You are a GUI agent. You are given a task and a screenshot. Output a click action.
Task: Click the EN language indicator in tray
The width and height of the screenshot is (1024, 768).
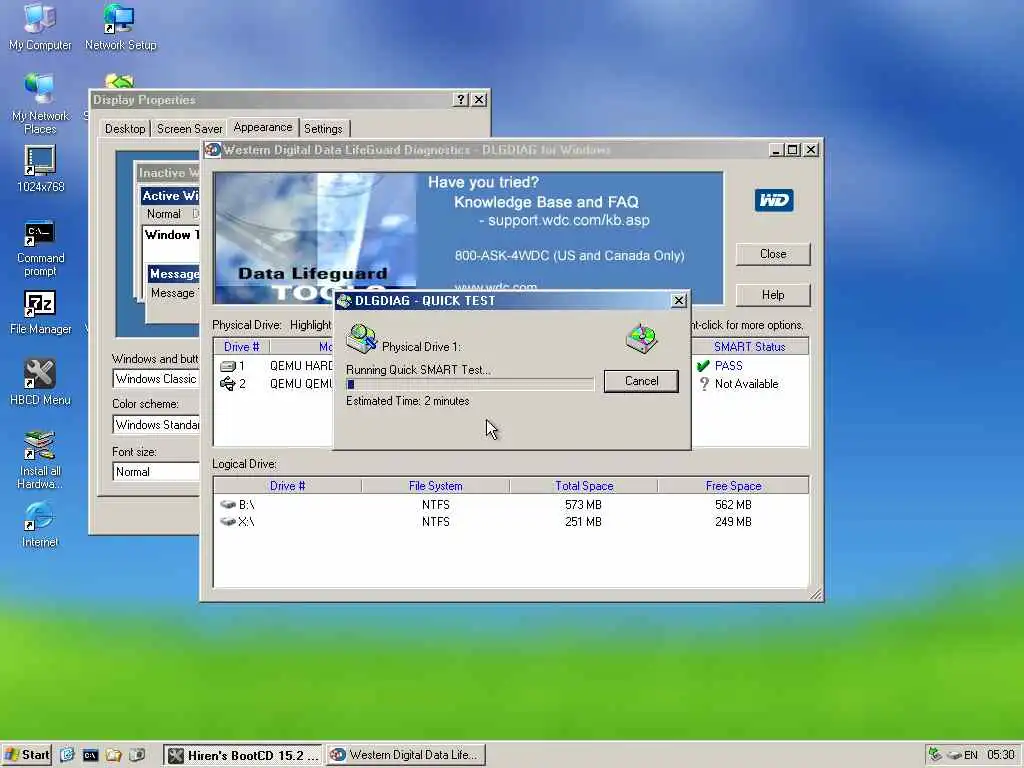pos(971,756)
